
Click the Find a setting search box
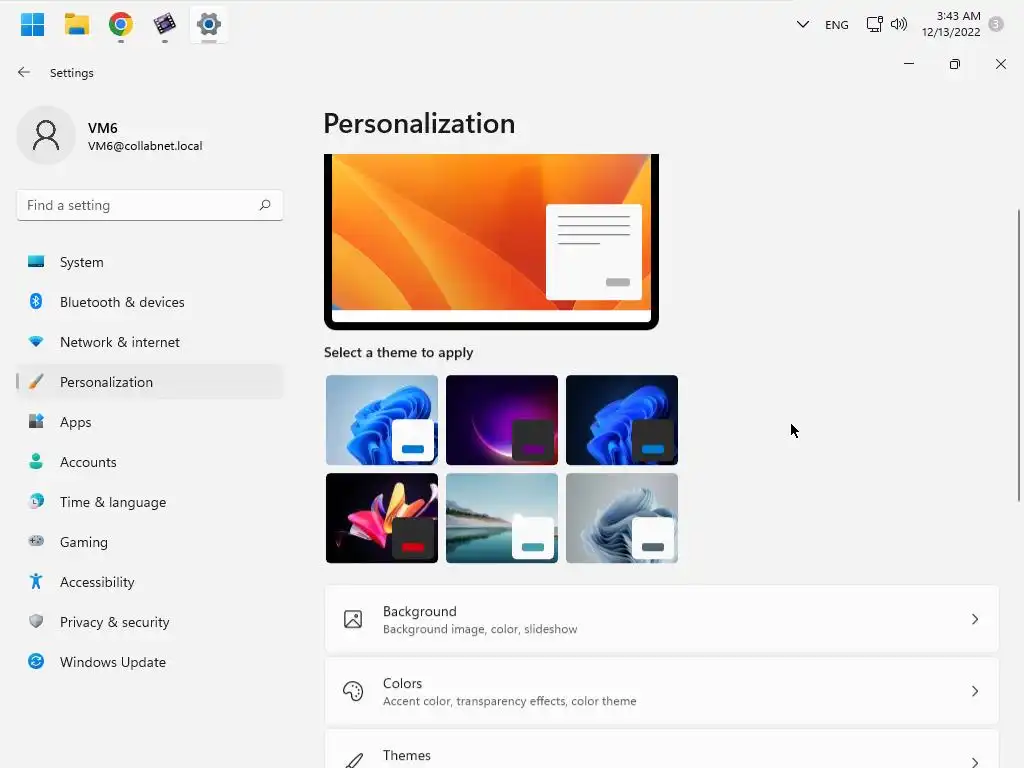[150, 205]
